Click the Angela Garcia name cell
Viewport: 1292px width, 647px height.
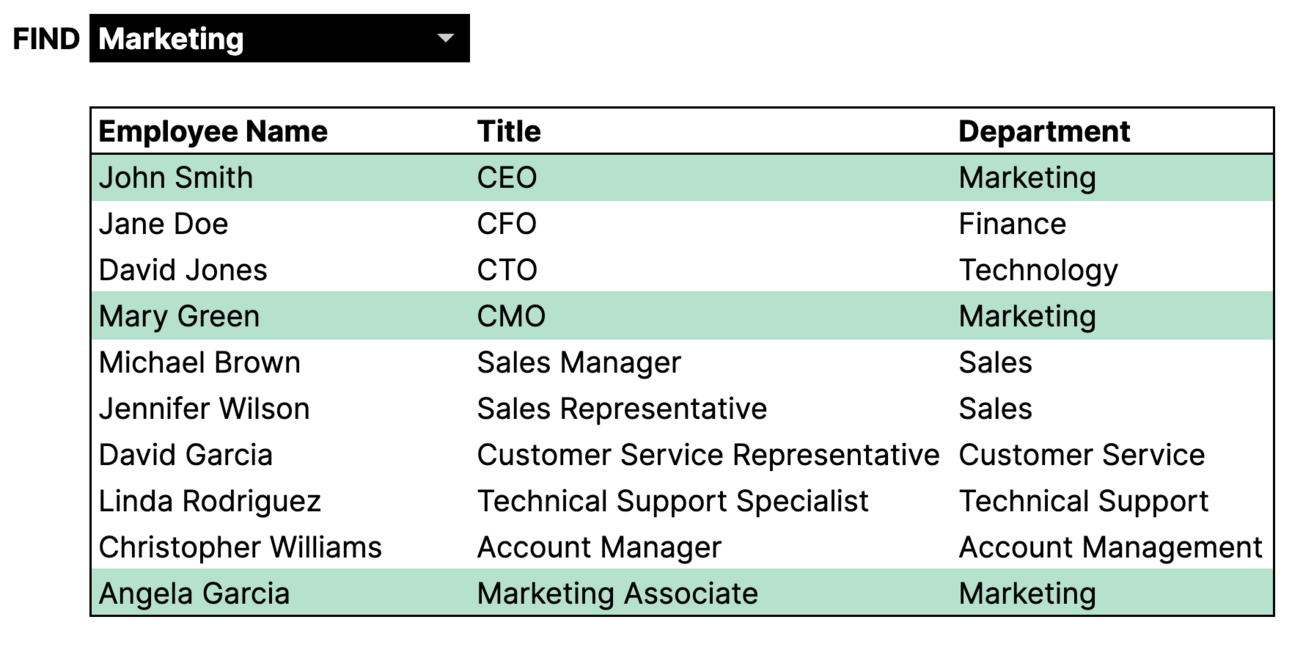click(x=194, y=594)
